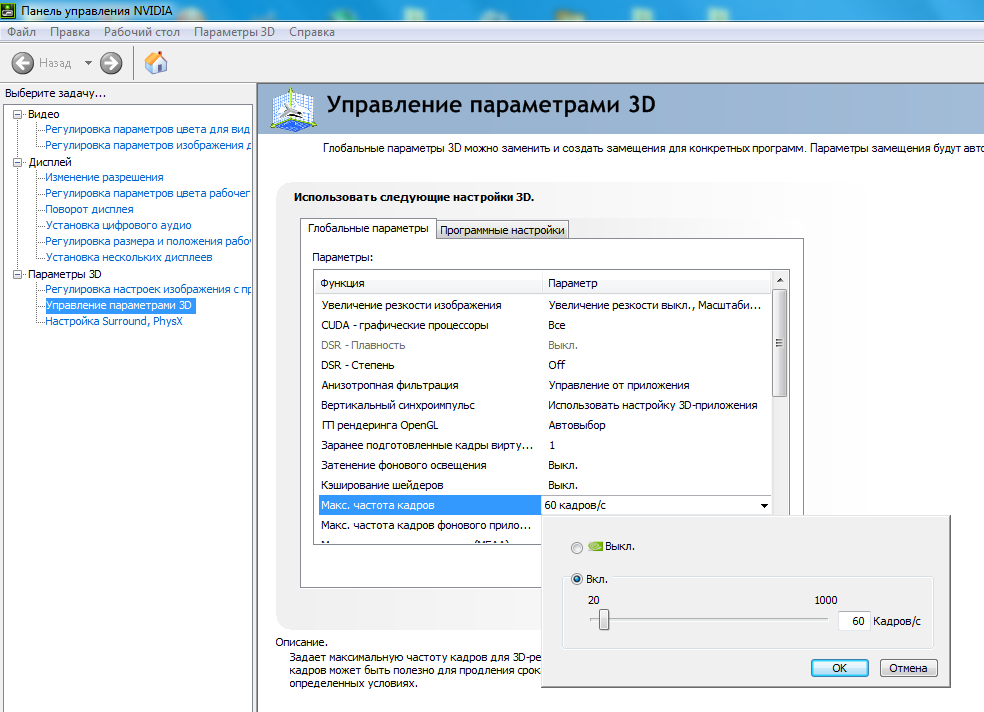The height and width of the screenshot is (712, 984).
Task: Select DSR - Степень row
Action: (544, 365)
